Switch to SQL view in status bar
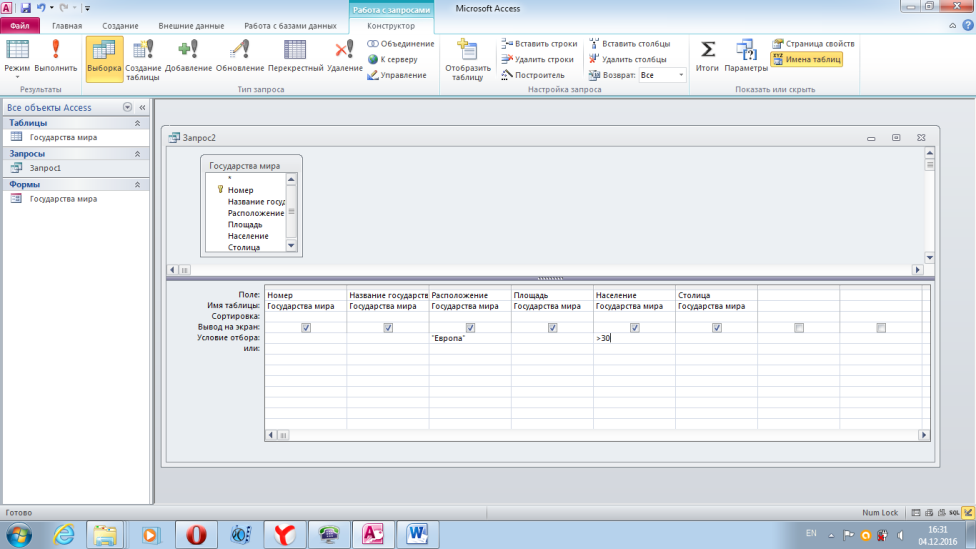Viewport: 976px width, 549px height. click(954, 513)
